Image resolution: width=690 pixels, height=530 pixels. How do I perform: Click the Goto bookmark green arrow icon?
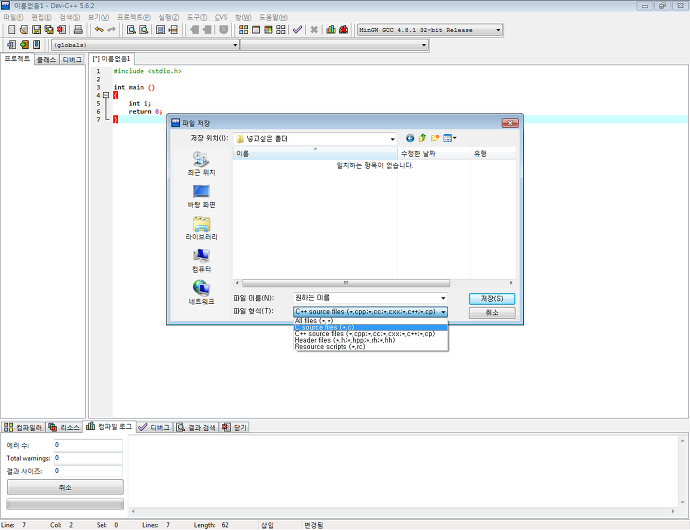coord(24,44)
